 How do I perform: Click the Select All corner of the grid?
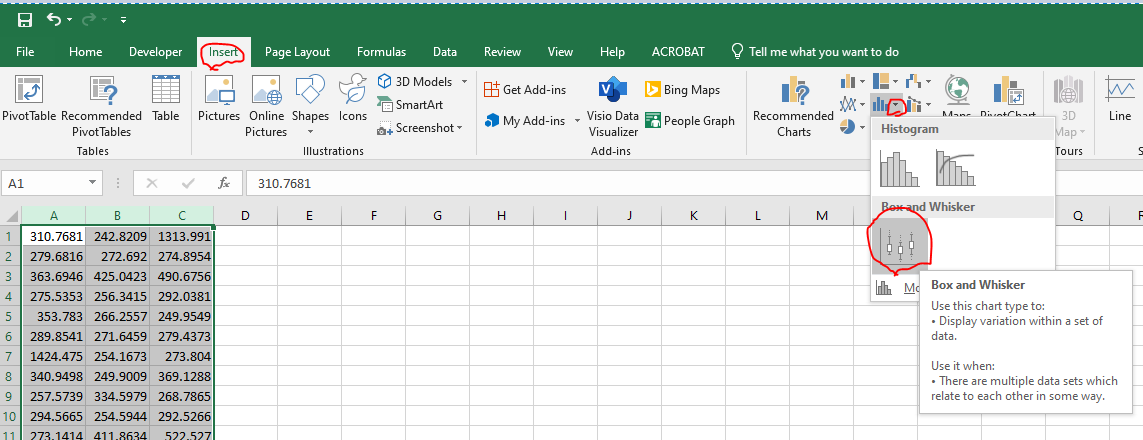point(11,216)
